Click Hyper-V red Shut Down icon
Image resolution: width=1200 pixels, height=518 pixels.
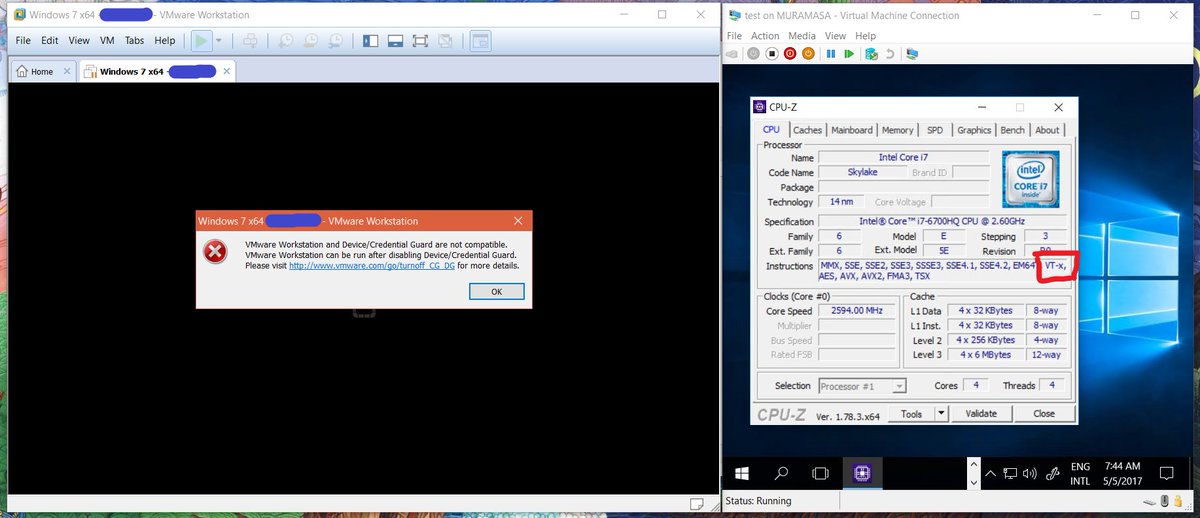click(790, 54)
